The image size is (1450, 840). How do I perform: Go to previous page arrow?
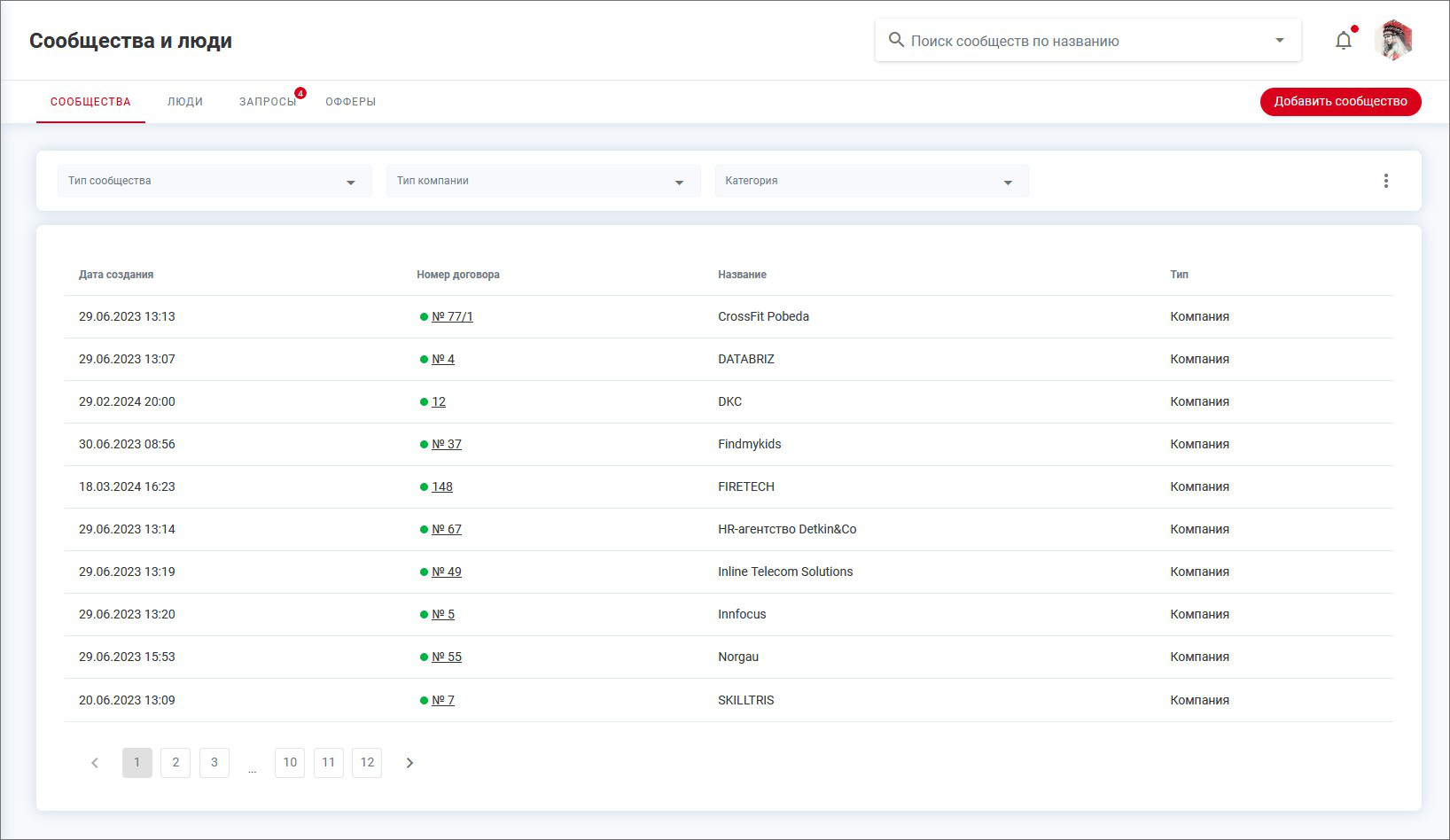(x=95, y=763)
